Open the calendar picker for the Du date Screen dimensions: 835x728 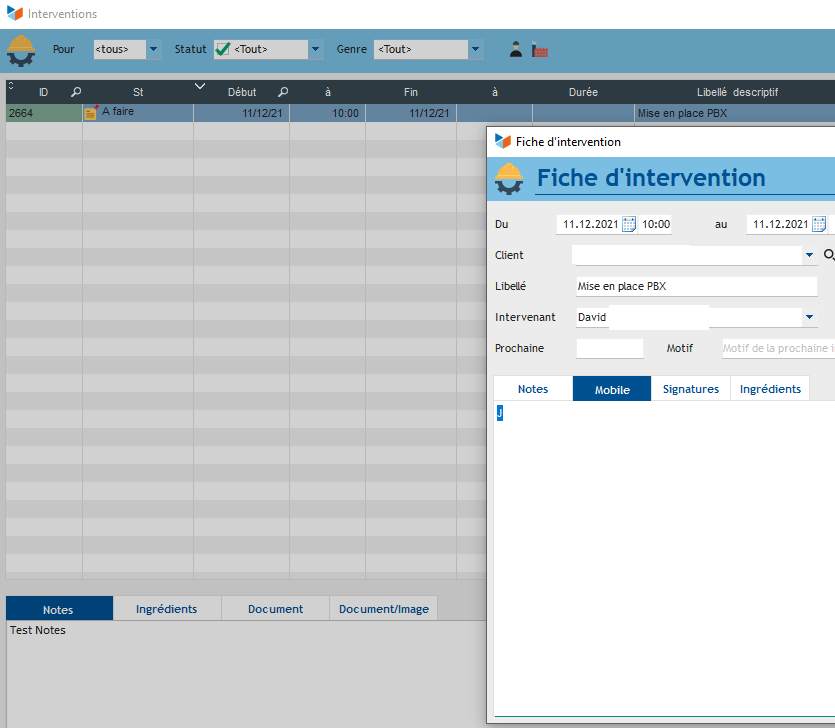coord(629,224)
